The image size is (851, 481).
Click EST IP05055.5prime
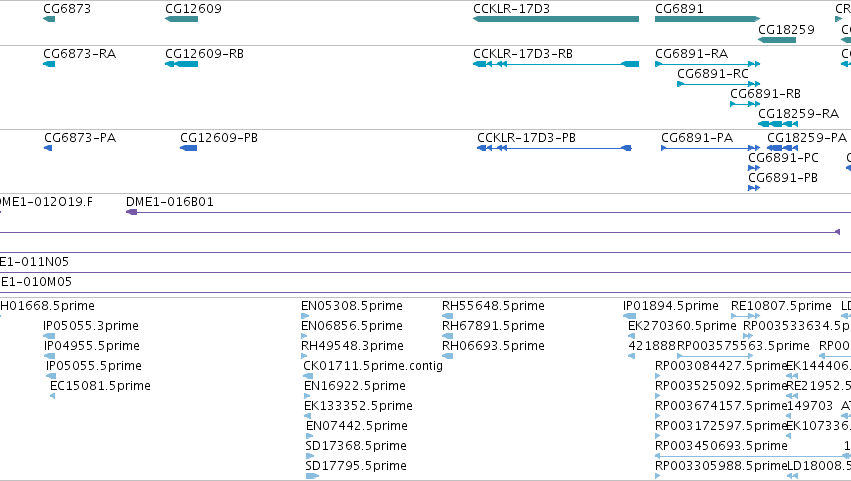pos(51,376)
